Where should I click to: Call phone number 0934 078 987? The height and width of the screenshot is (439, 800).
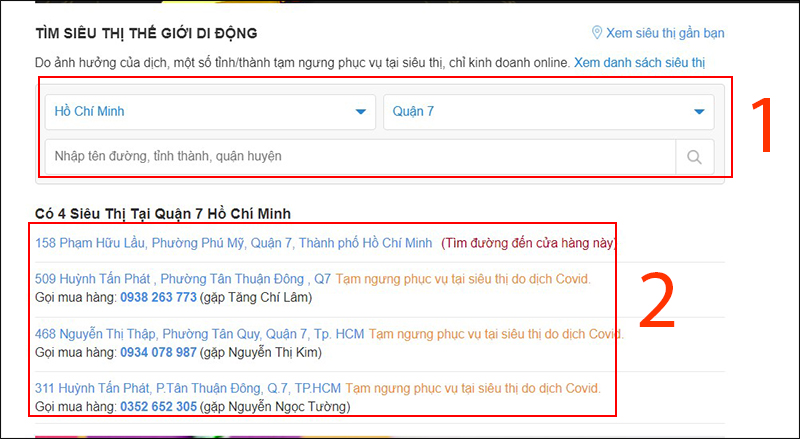(158, 352)
